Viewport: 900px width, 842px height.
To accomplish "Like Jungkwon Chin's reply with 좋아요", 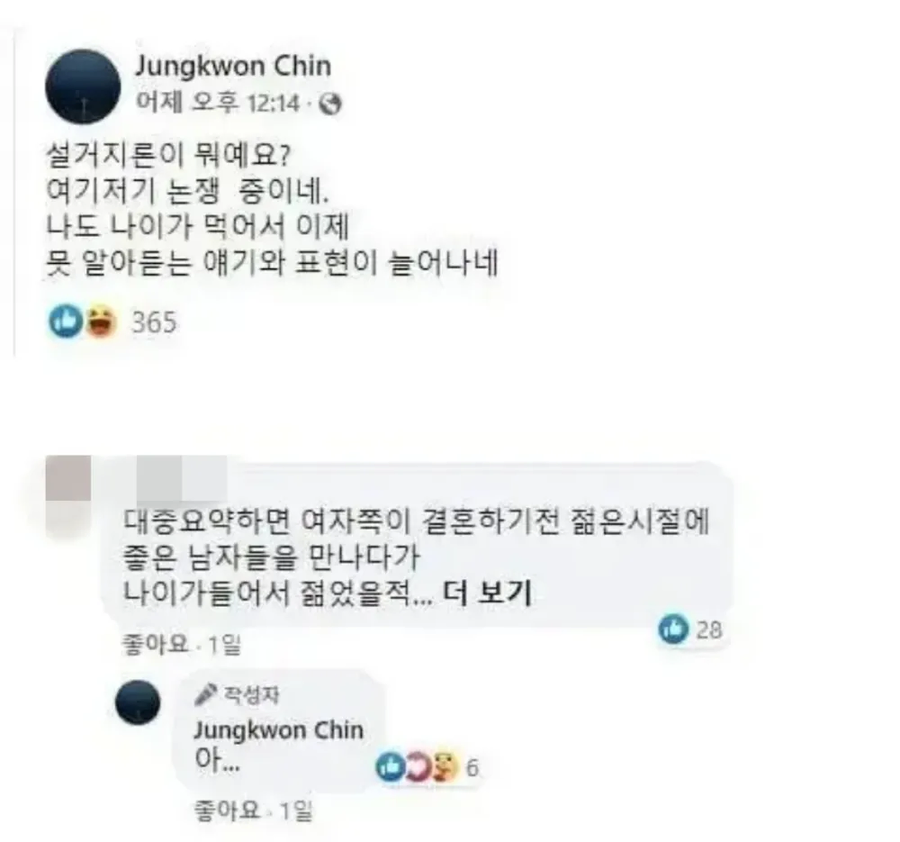I will tap(227, 810).
